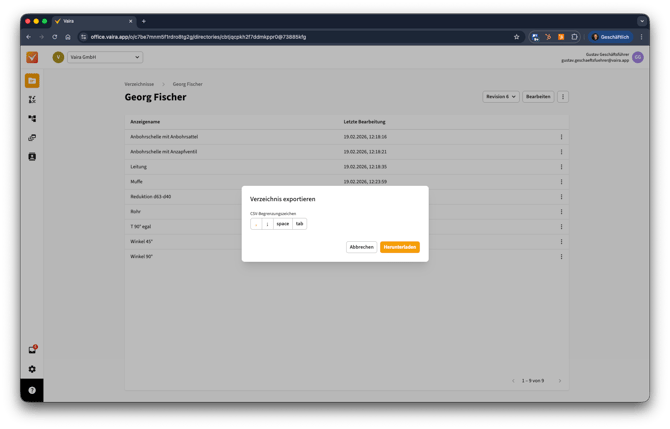Image resolution: width=670 pixels, height=429 pixels.
Task: Reload the page in the browser
Action: (x=55, y=37)
